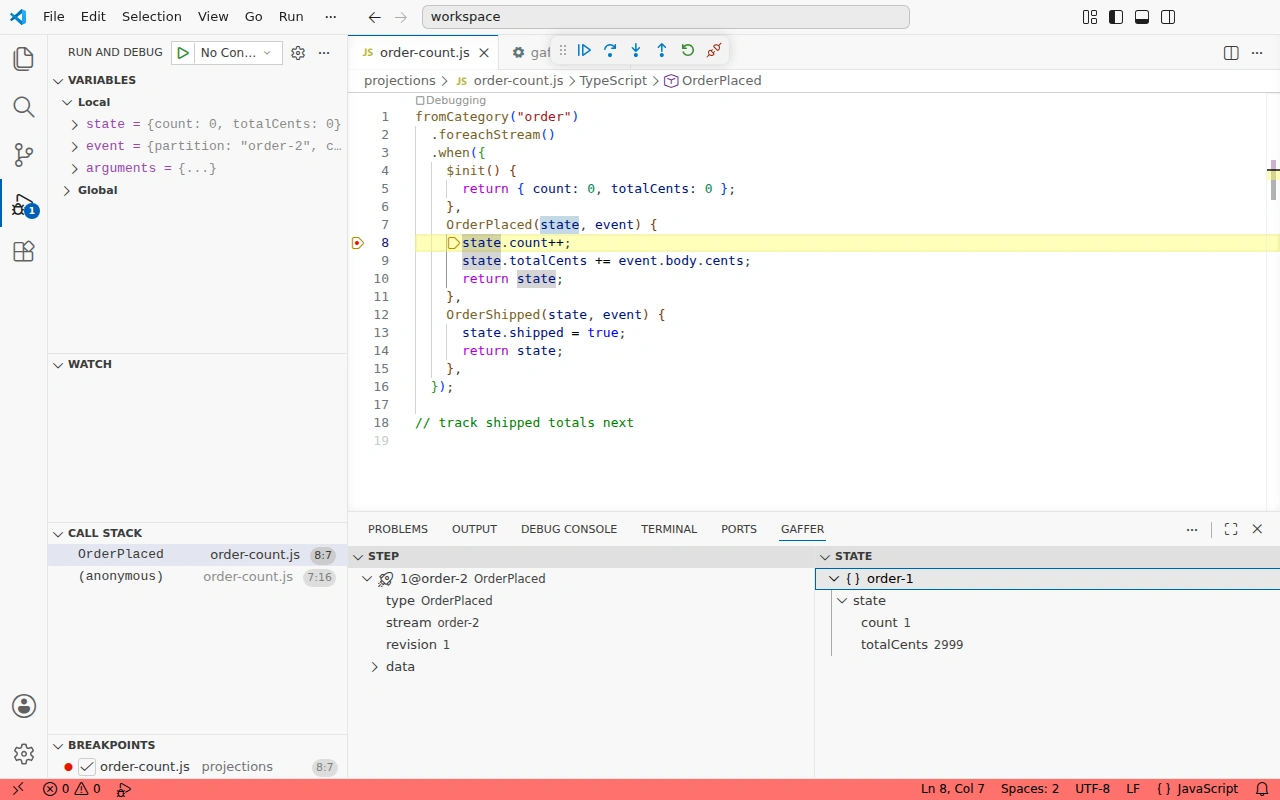Collapse the Local scope
The image size is (1280, 800).
click(x=68, y=102)
